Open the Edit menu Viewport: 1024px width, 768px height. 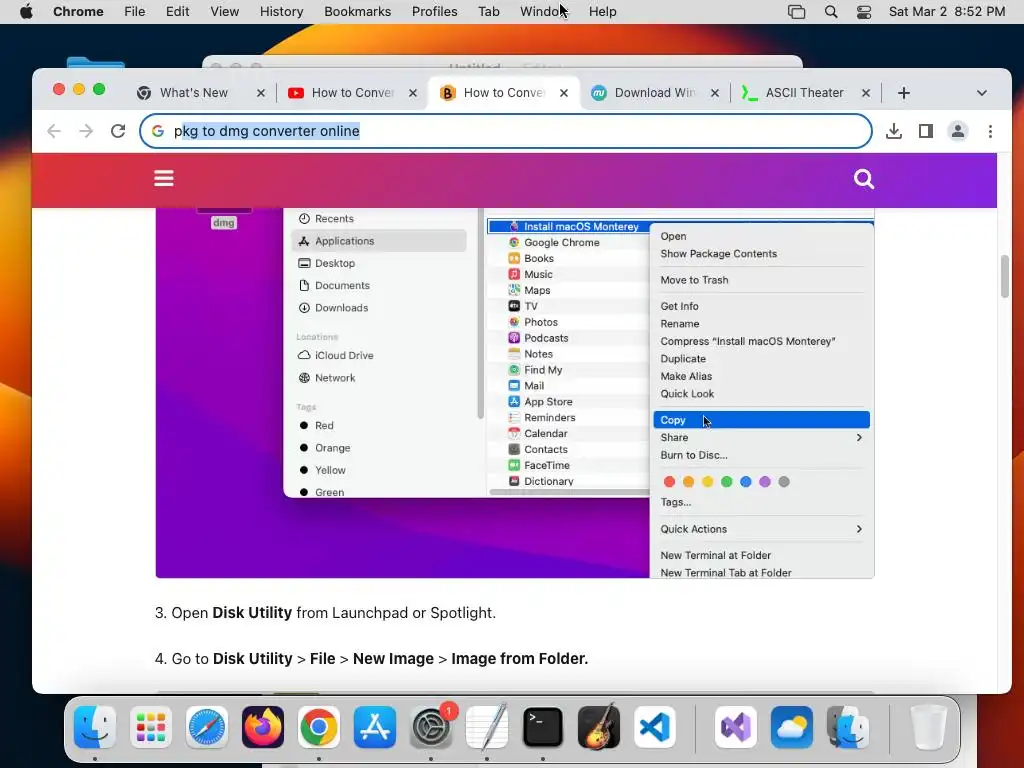click(177, 12)
